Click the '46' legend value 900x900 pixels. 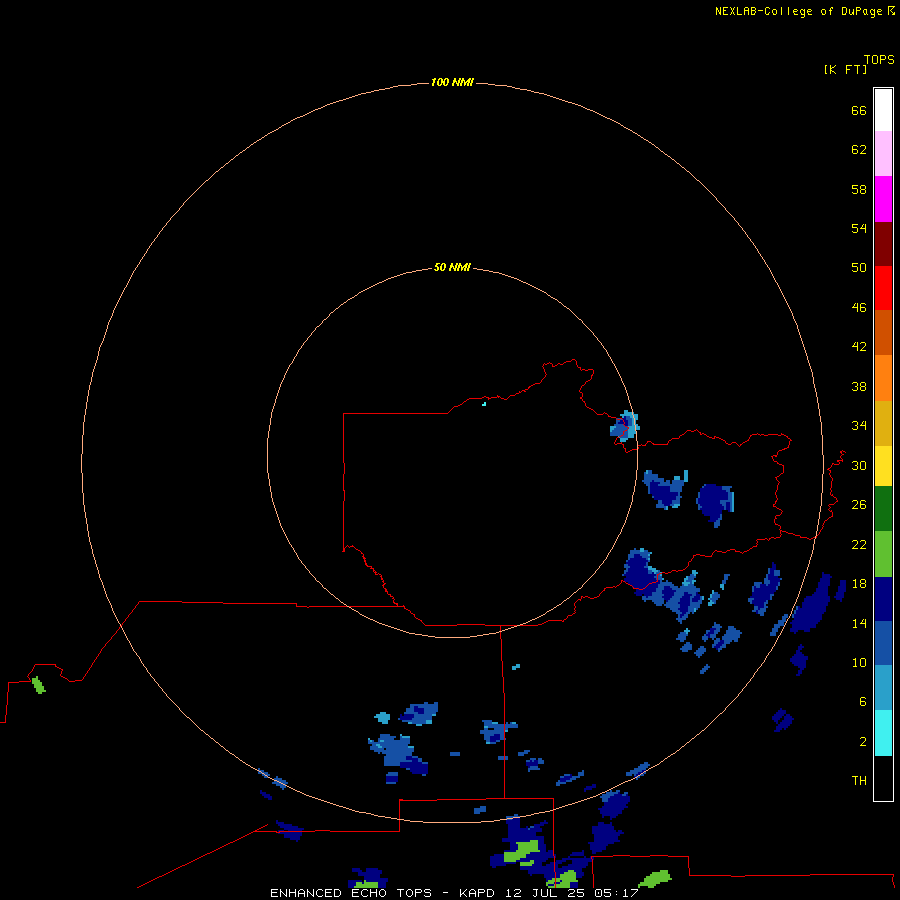pyautogui.click(x=859, y=308)
